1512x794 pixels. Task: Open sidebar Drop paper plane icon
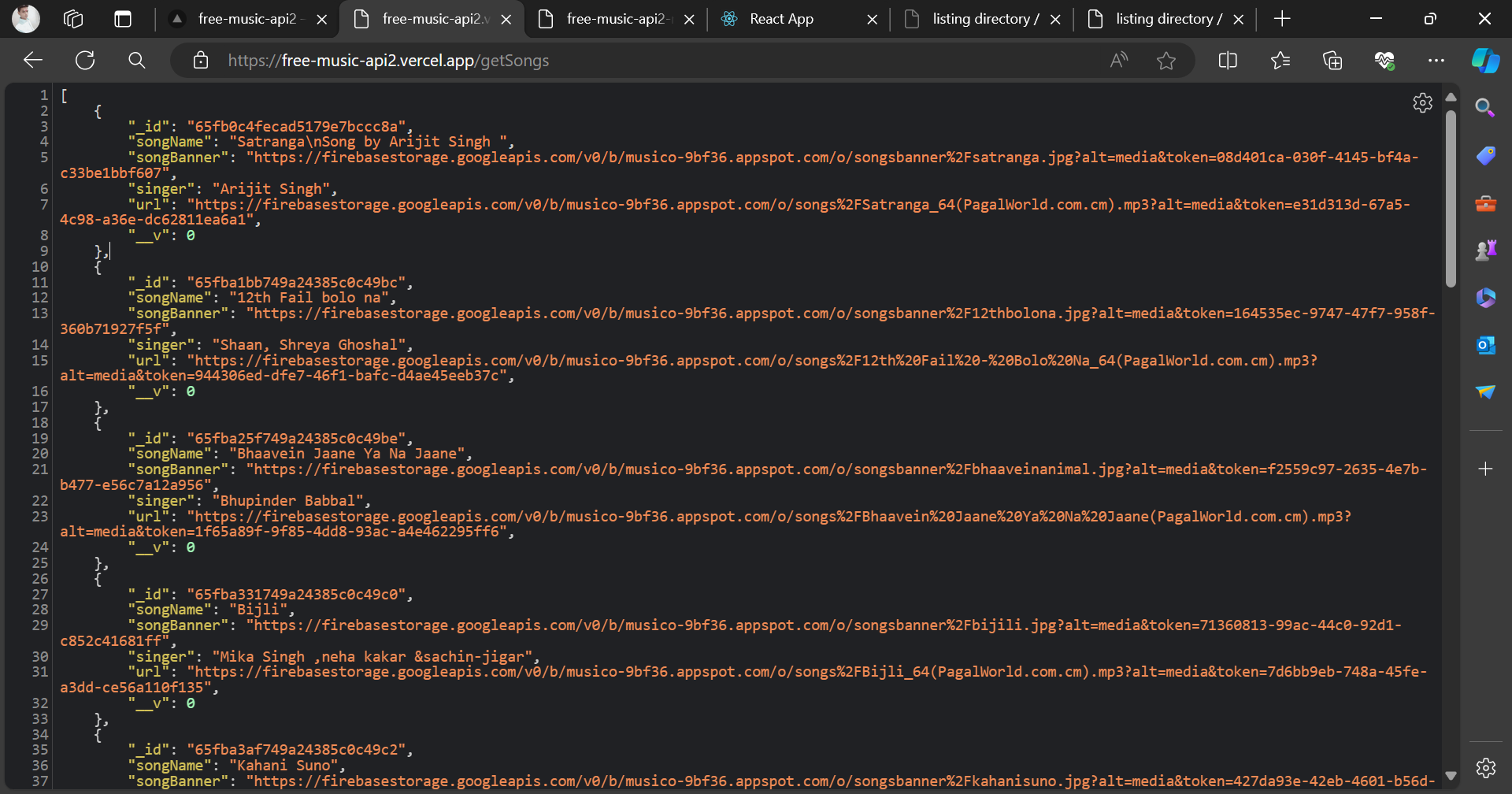click(1485, 391)
